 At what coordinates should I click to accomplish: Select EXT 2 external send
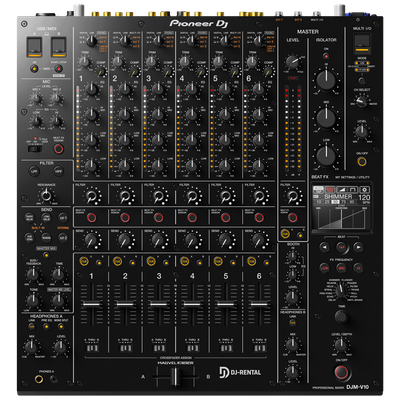pyautogui.click(x=63, y=237)
